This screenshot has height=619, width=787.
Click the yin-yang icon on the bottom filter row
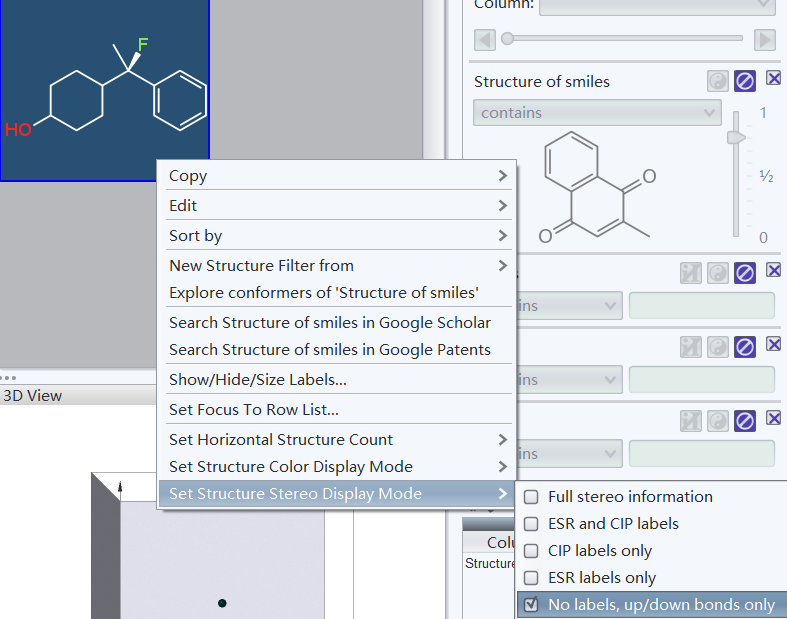tap(717, 421)
